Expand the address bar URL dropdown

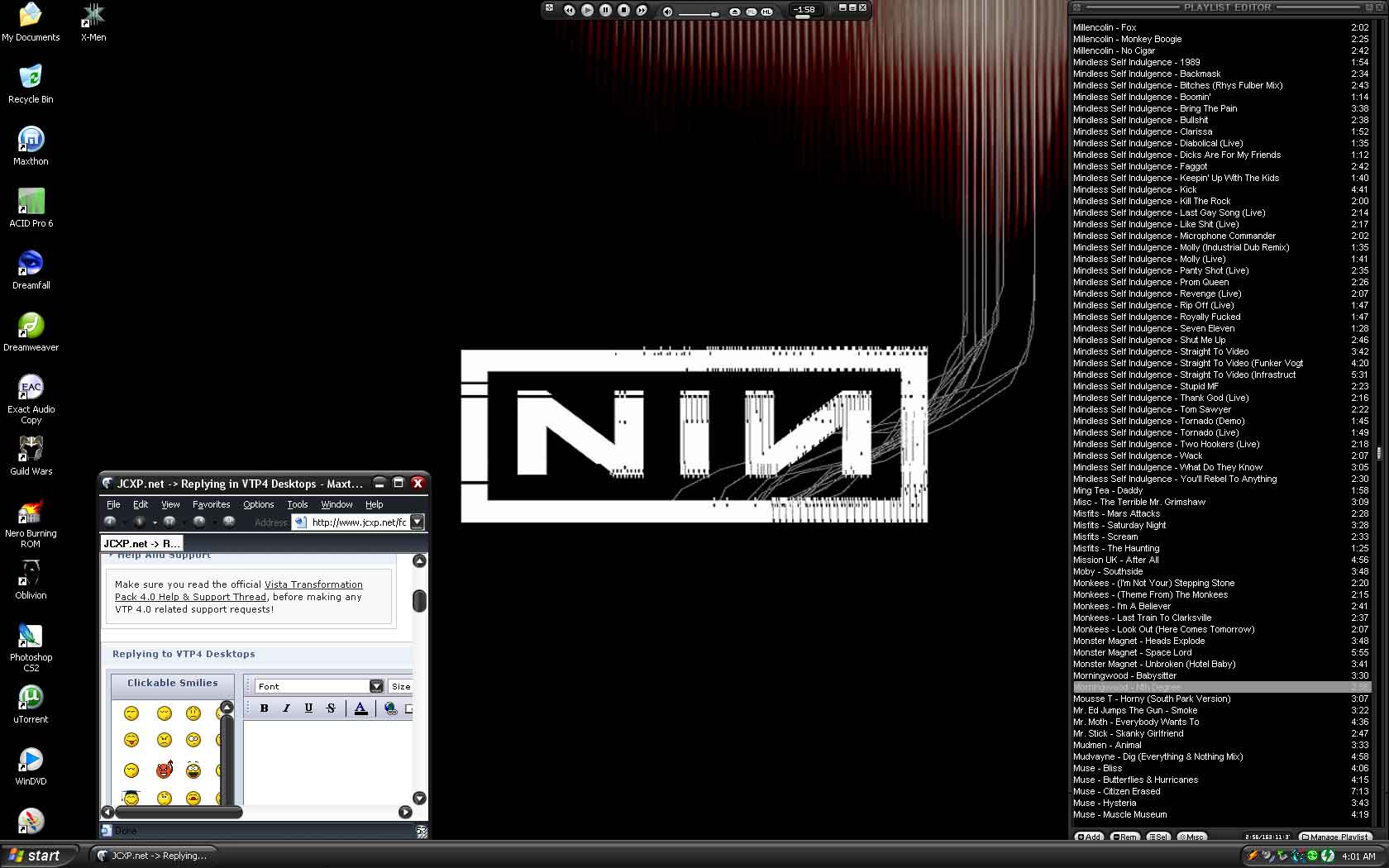coord(417,522)
